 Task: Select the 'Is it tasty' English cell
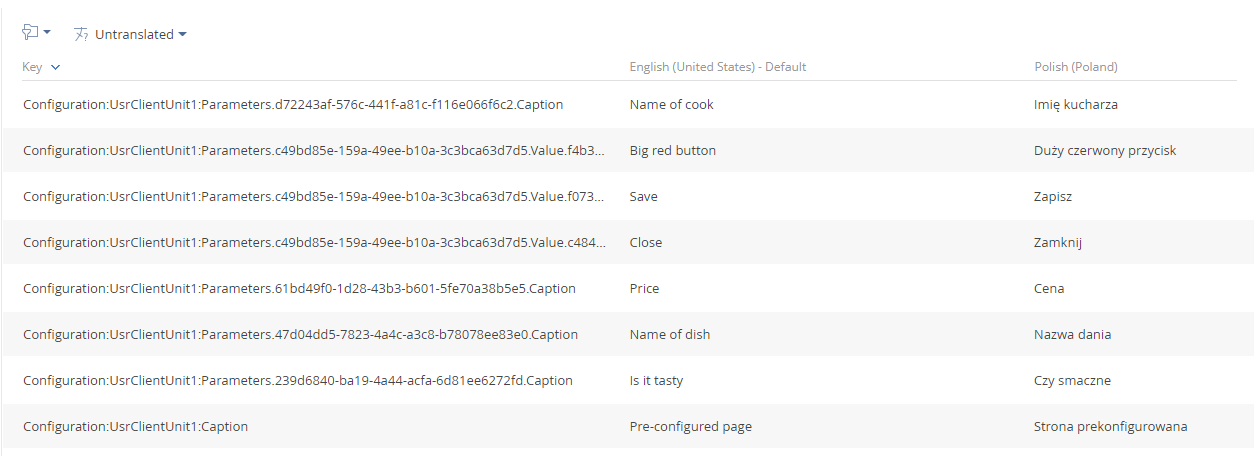click(656, 380)
